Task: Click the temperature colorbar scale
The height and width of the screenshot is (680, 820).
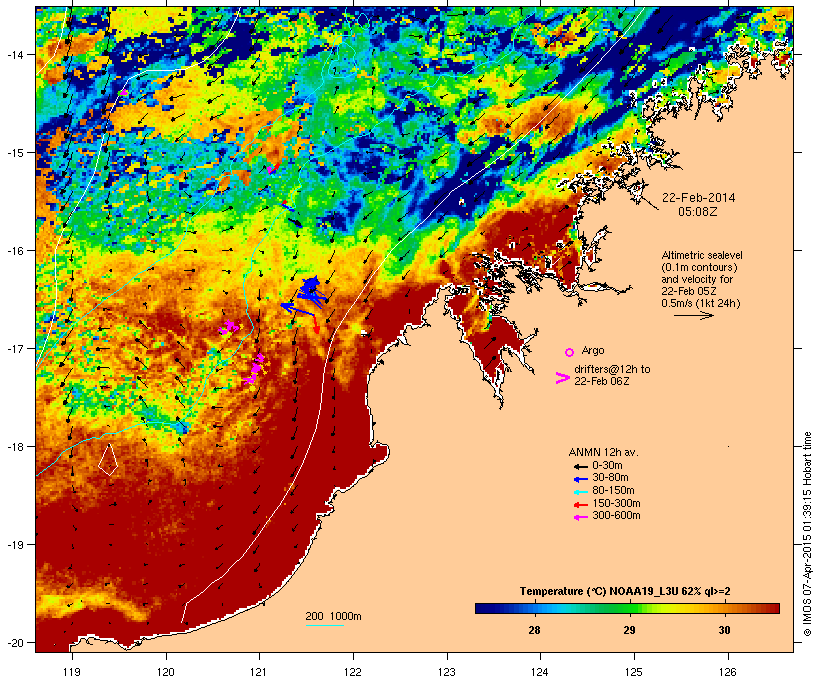Action: pyautogui.click(x=627, y=608)
